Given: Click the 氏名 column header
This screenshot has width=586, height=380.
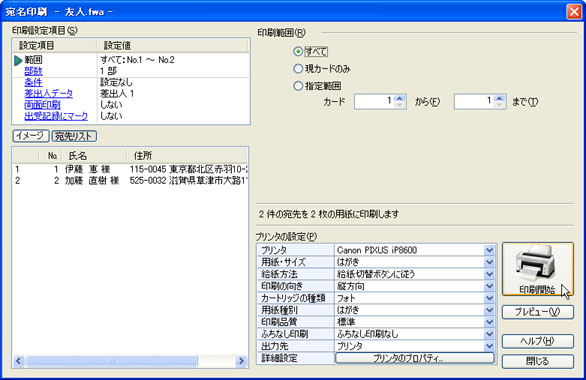Looking at the screenshot, I should [x=93, y=155].
